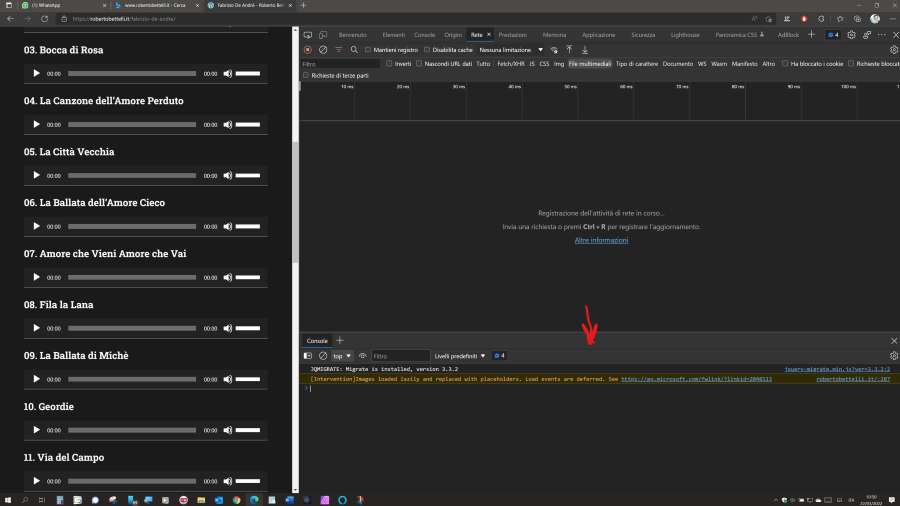Open the top context selector dropdown
This screenshot has height=506, width=900.
(x=342, y=356)
